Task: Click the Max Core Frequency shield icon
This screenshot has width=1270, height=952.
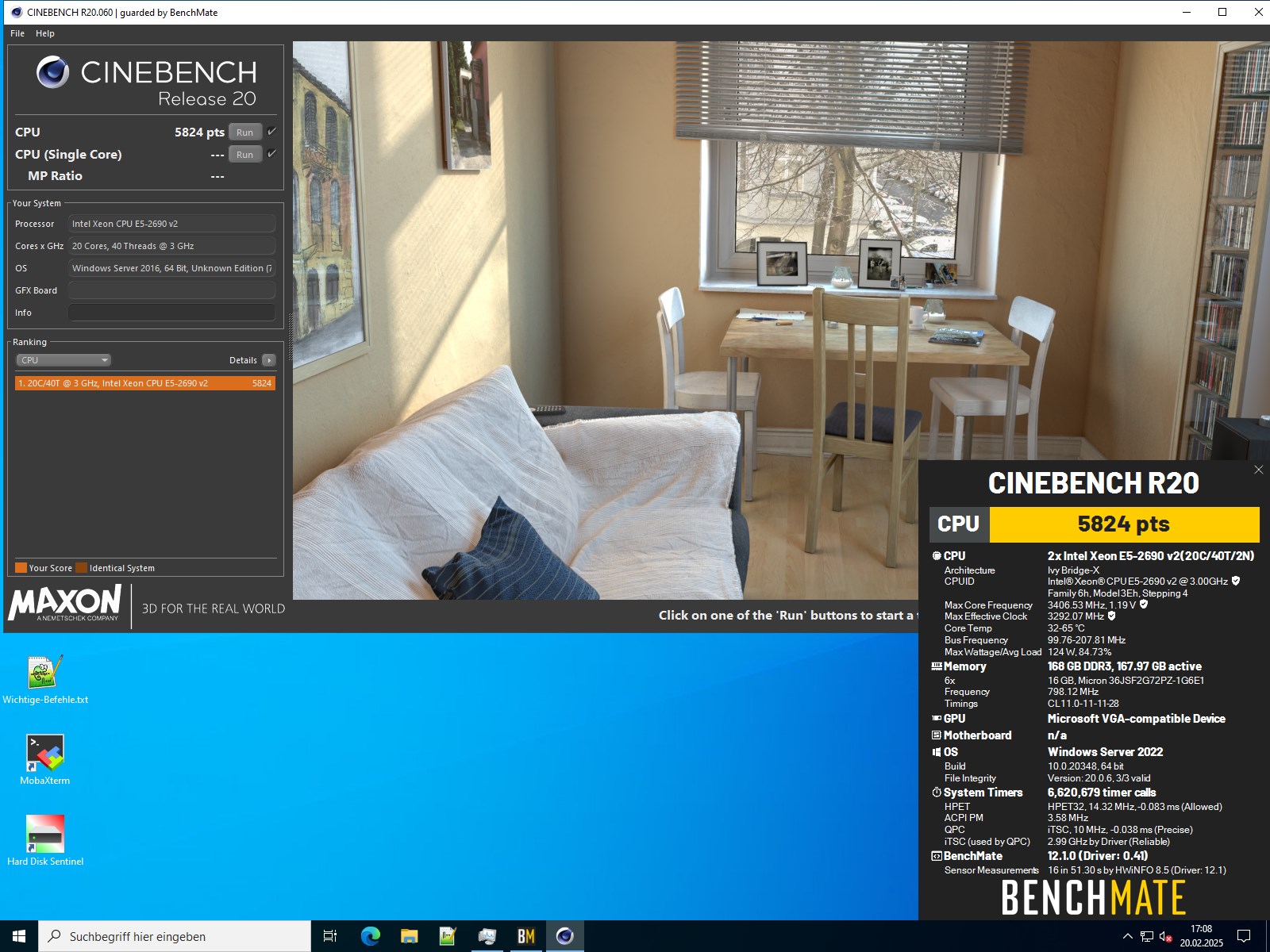Action: (1144, 605)
